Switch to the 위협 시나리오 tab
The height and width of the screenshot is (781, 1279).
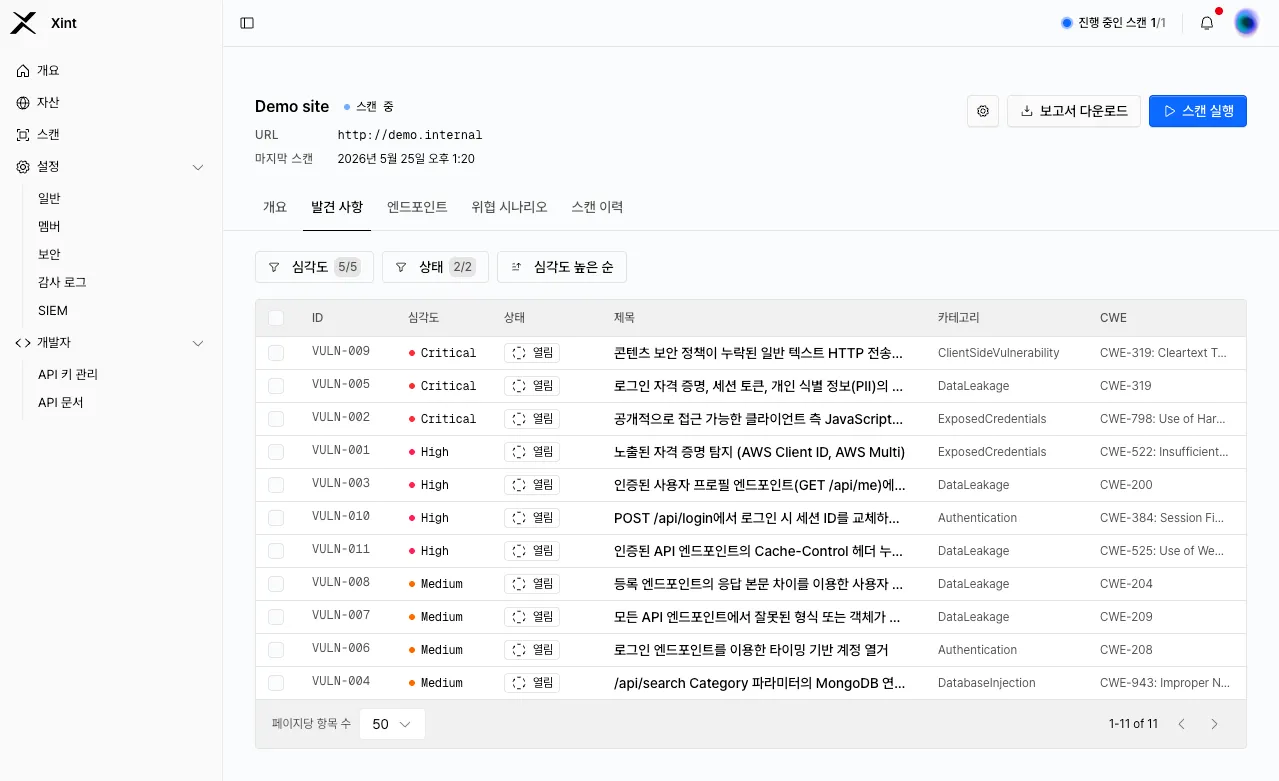tap(509, 207)
